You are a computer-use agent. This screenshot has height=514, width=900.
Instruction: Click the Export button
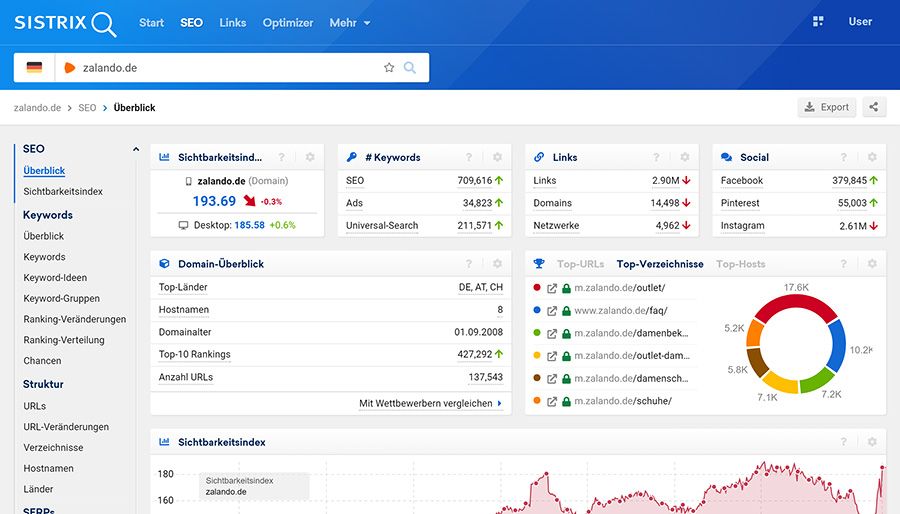point(826,107)
